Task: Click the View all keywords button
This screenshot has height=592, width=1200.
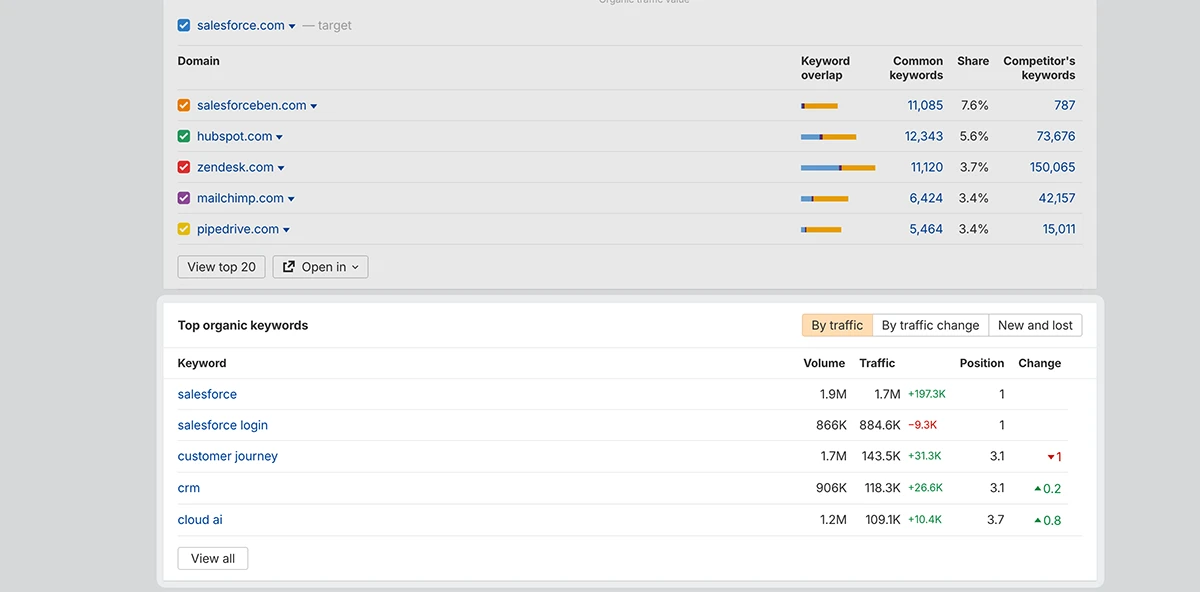Action: (213, 558)
